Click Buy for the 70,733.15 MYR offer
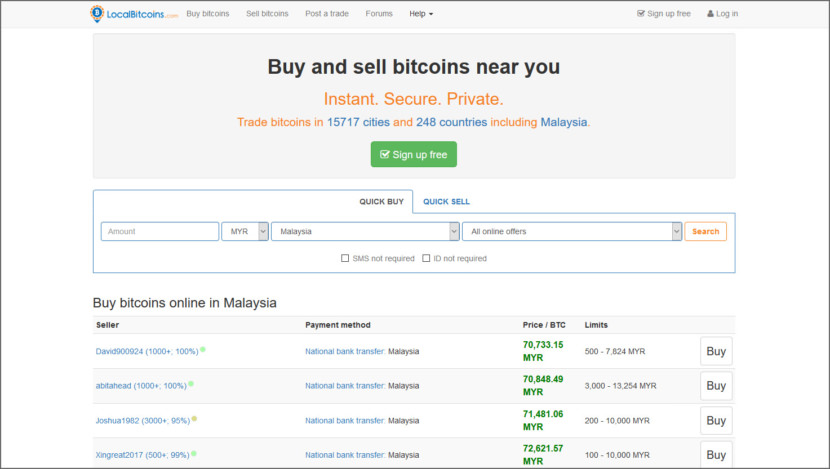830x469 pixels. pyautogui.click(x=716, y=351)
